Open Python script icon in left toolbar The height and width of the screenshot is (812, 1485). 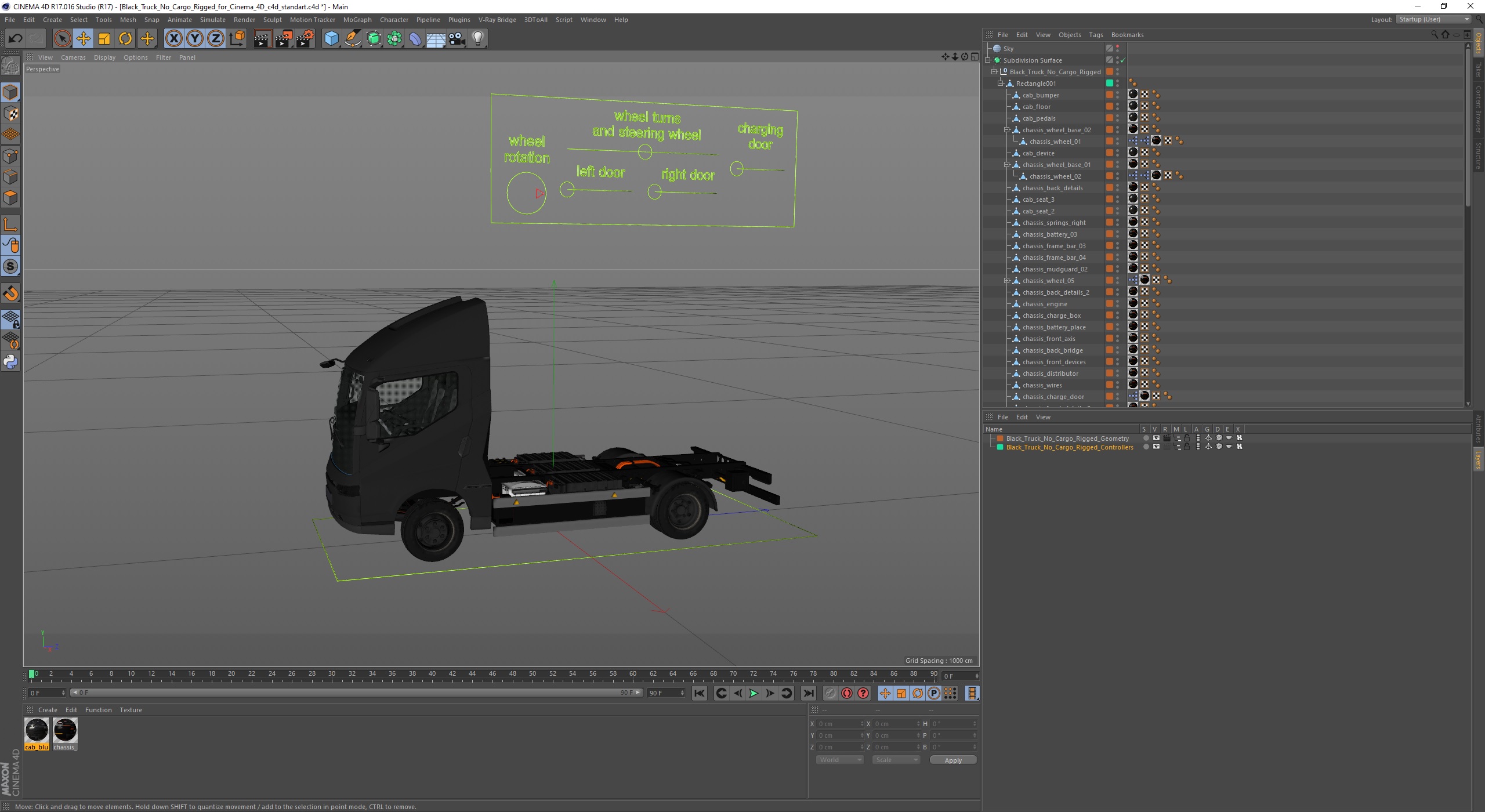click(10, 362)
